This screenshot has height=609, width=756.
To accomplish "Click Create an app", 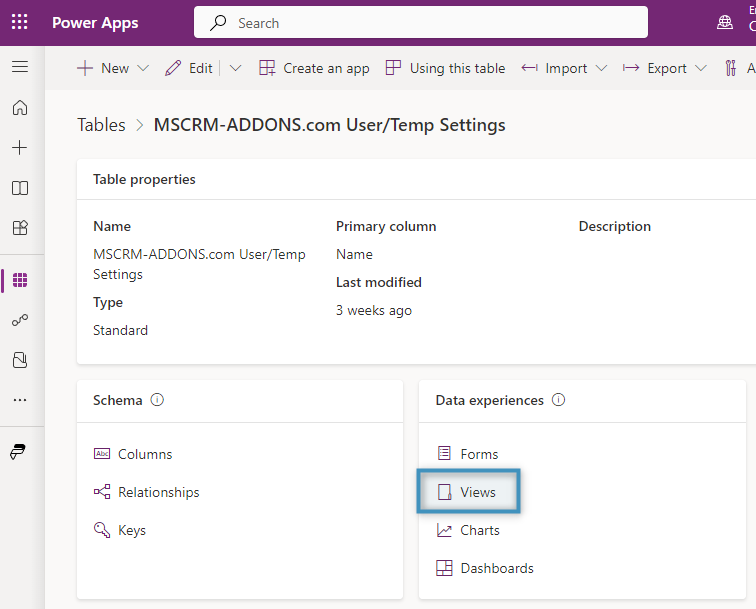I will (314, 68).
